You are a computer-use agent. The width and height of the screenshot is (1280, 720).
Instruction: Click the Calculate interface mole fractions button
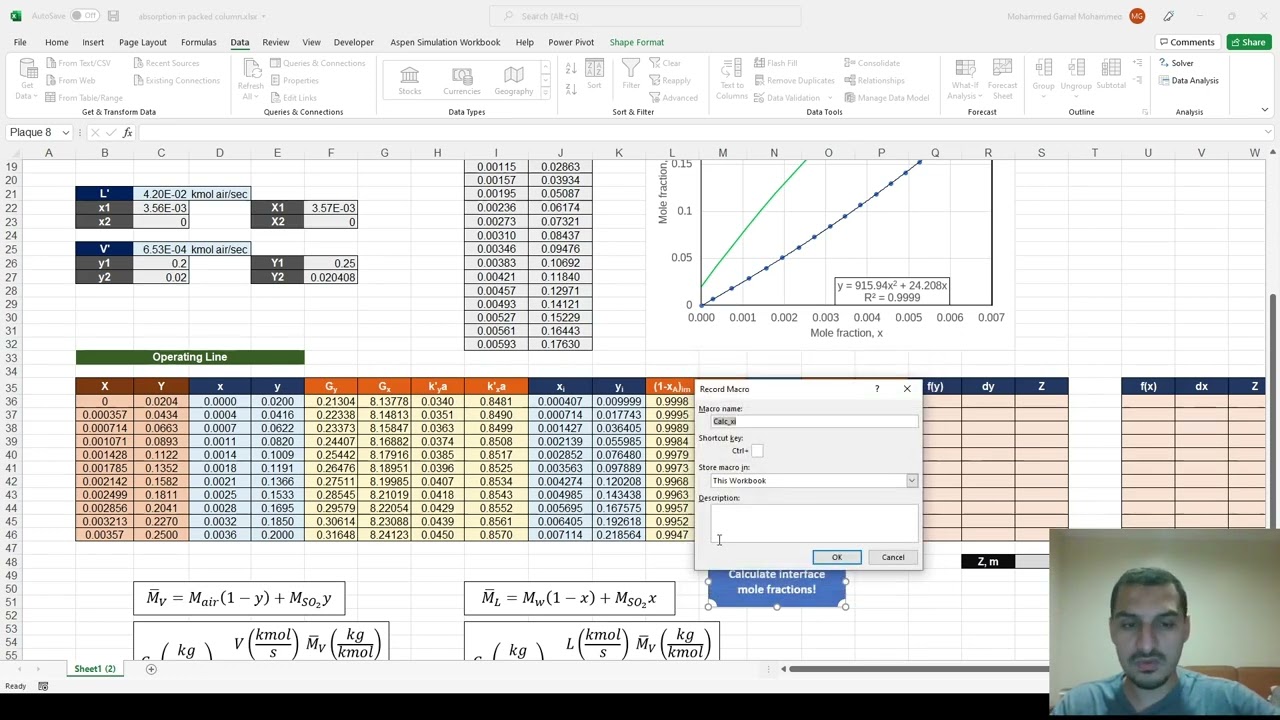[x=777, y=582]
